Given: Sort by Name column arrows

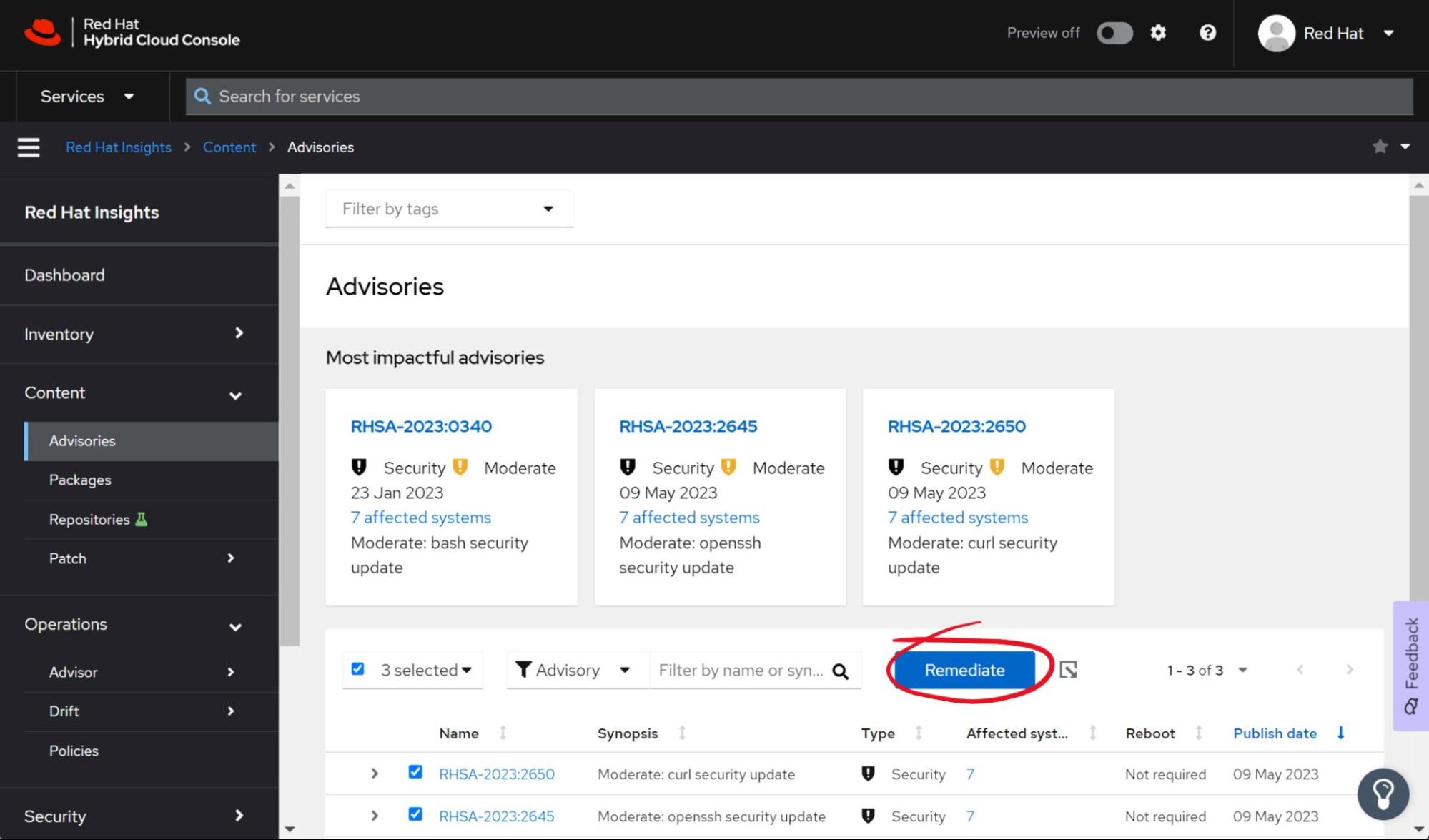Looking at the screenshot, I should (x=503, y=733).
